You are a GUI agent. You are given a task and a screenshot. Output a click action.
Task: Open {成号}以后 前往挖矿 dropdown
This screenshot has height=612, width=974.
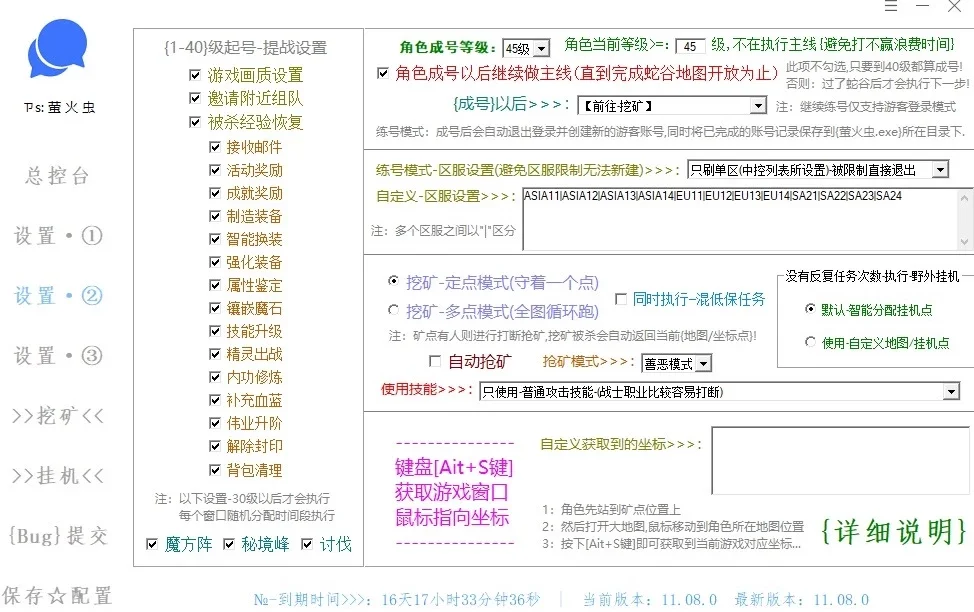(672, 106)
